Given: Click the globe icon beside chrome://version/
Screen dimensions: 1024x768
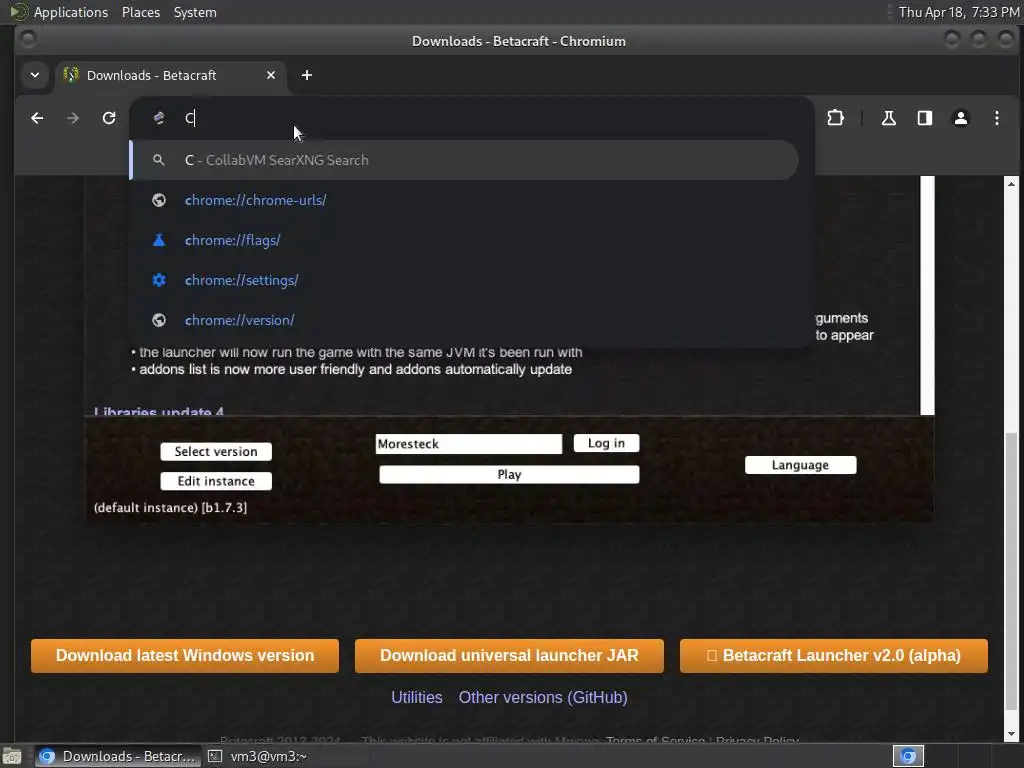Looking at the screenshot, I should (159, 320).
